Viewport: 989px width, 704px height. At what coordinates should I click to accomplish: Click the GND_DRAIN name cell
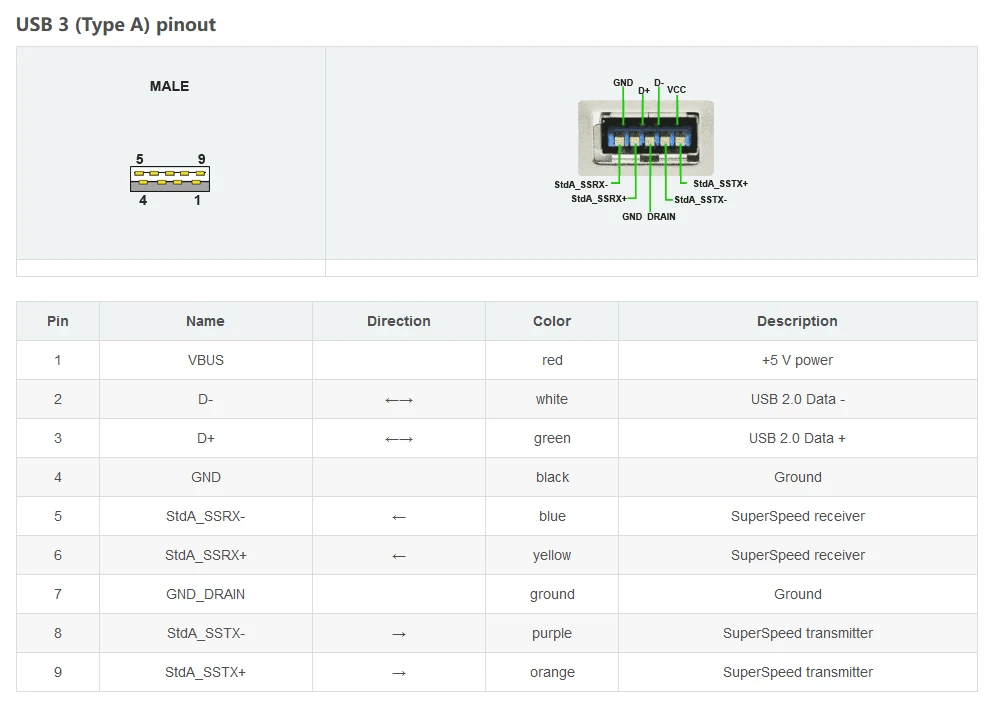206,594
